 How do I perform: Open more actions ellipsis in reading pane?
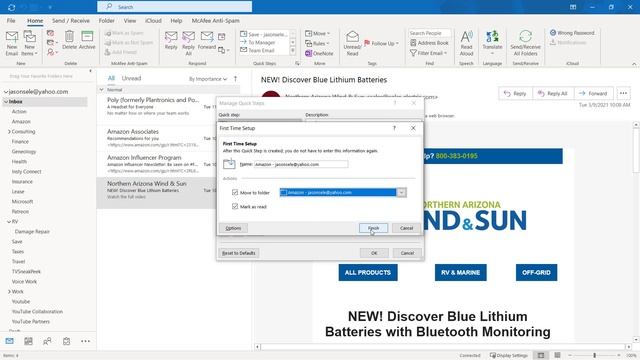tap(623, 93)
